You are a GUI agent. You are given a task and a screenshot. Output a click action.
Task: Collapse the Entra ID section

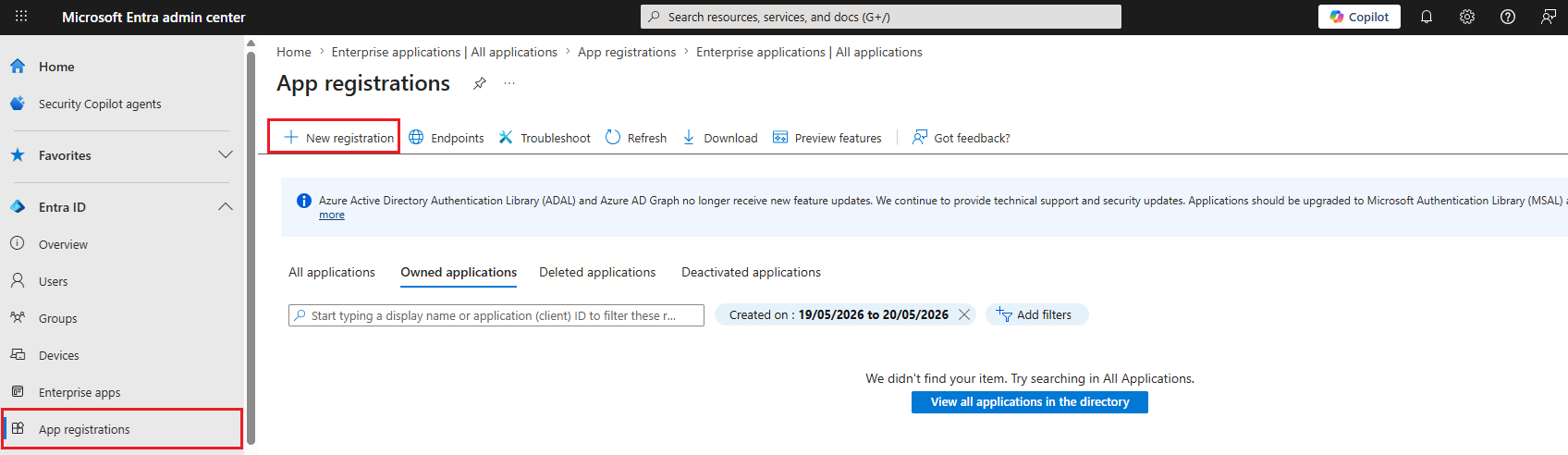tap(225, 207)
